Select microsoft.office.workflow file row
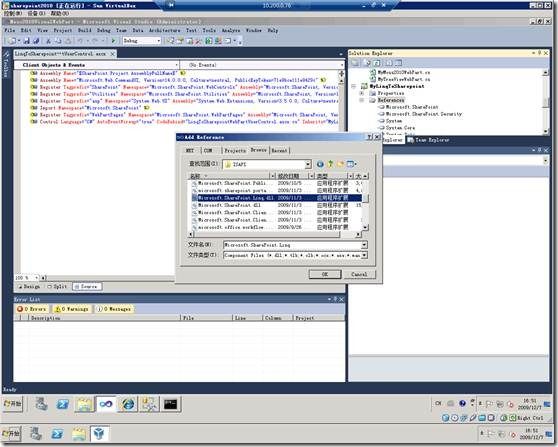558x447 pixels. point(277,227)
